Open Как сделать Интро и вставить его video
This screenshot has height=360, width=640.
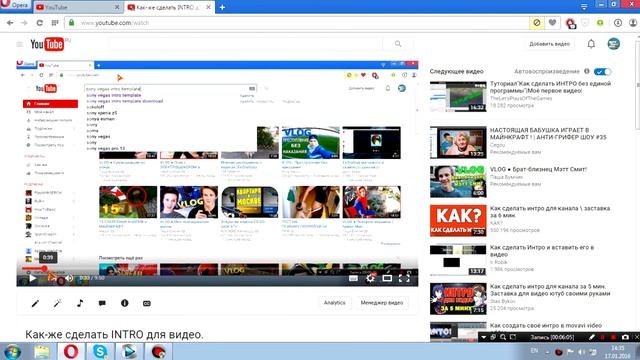pos(542,251)
